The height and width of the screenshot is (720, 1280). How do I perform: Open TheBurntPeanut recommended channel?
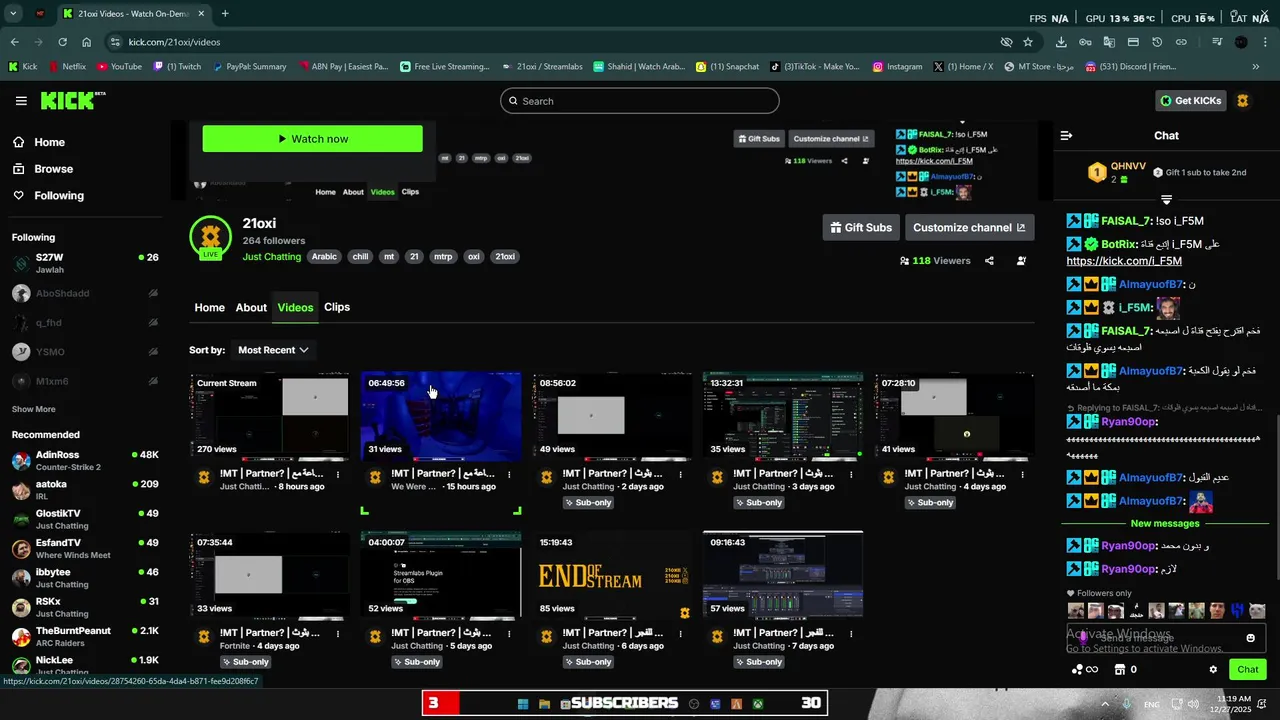pos(85,637)
